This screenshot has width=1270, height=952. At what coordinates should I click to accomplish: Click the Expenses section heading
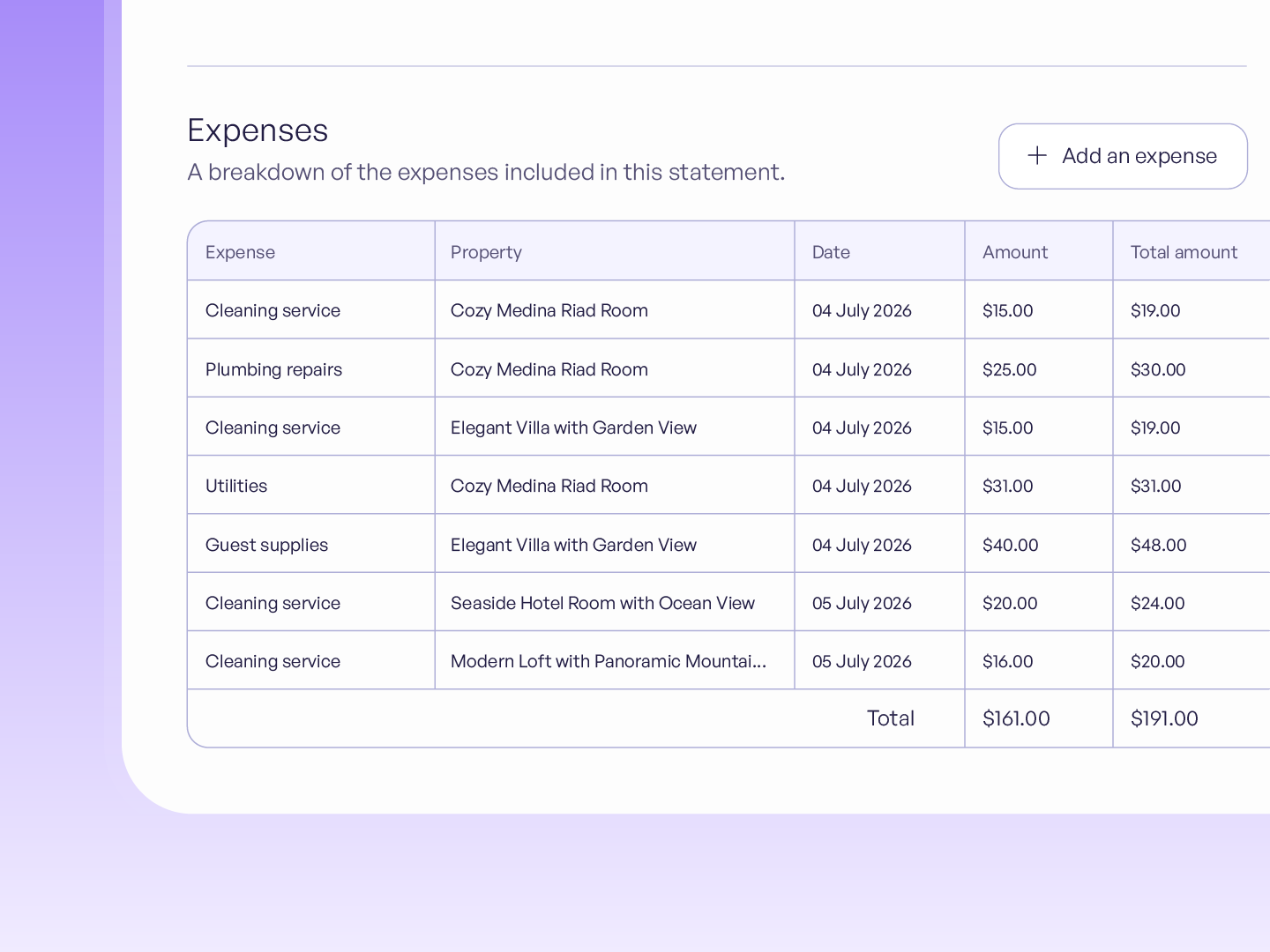[258, 130]
